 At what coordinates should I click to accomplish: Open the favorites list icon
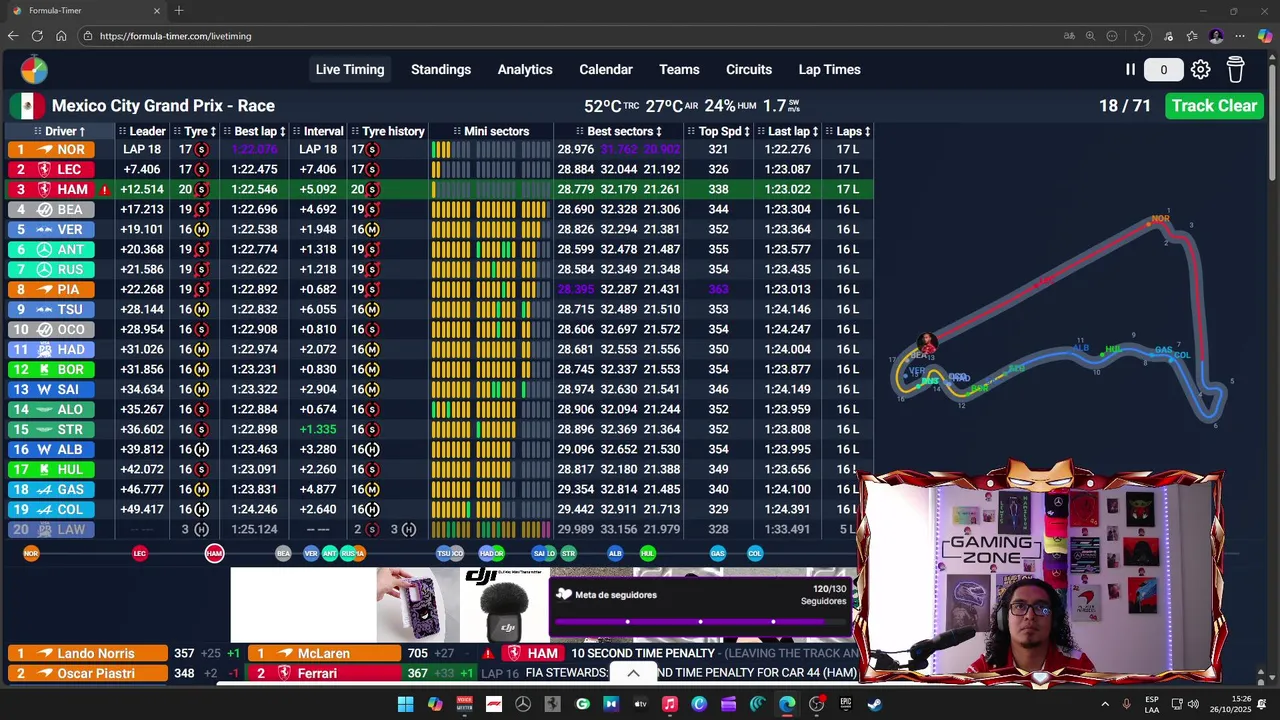(x=1192, y=36)
